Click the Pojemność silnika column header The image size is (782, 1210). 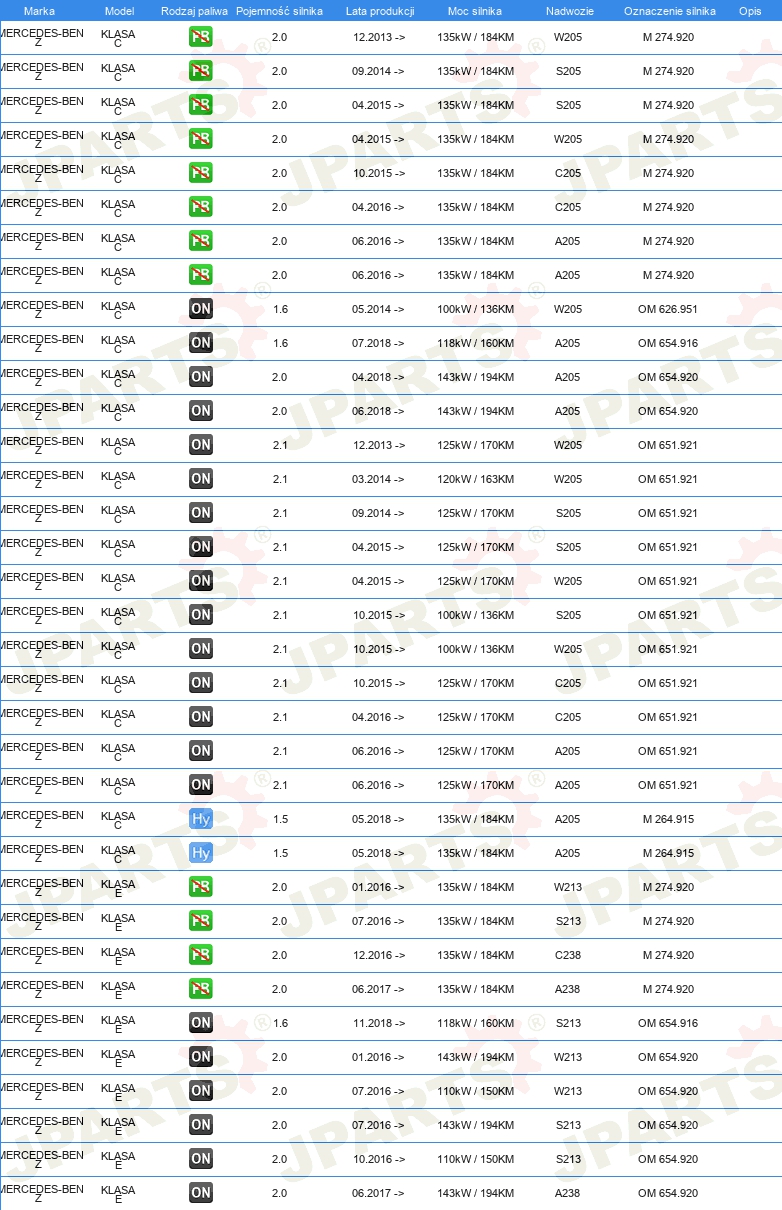(x=279, y=11)
